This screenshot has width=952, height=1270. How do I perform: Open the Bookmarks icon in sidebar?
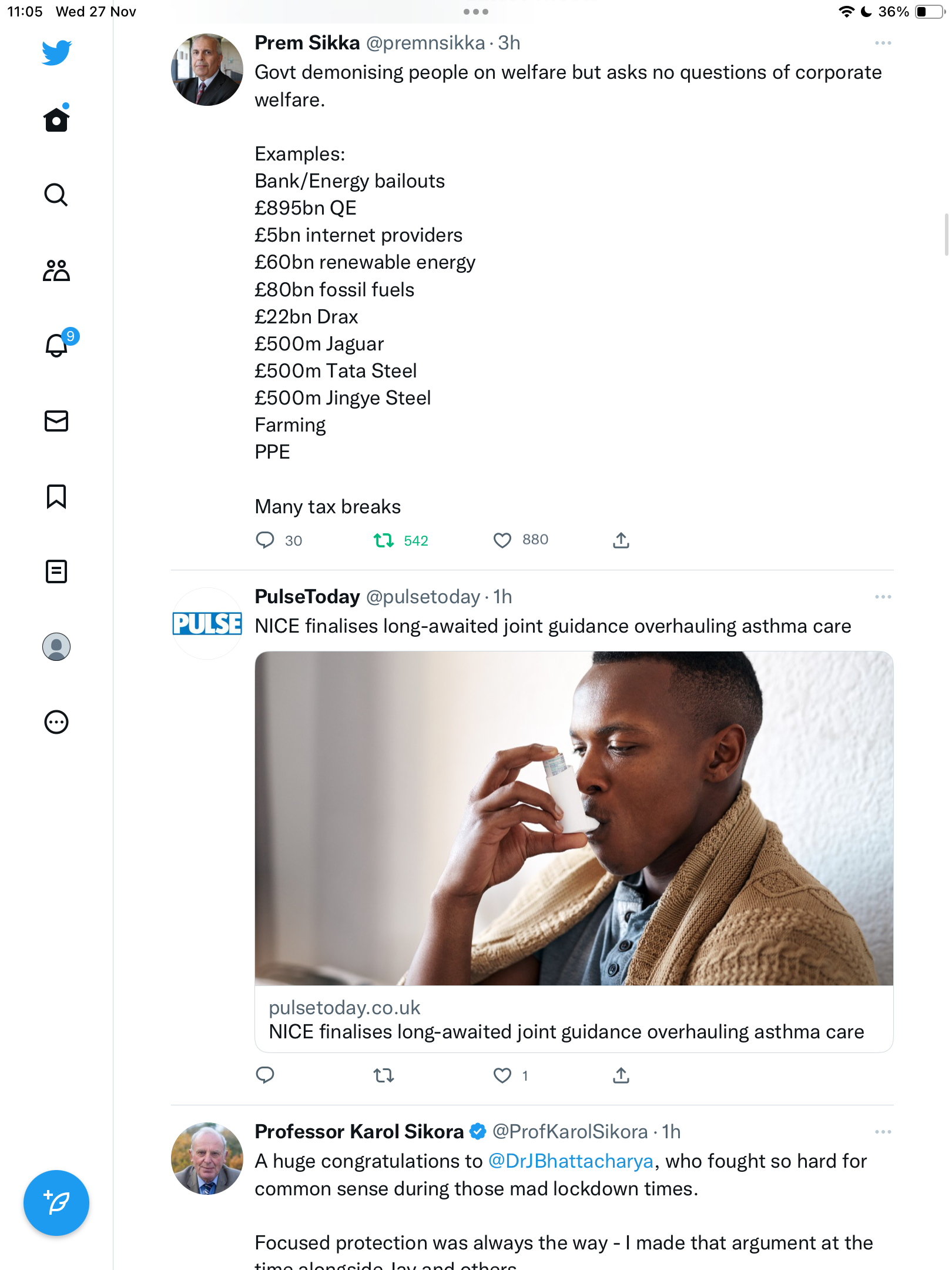click(56, 496)
